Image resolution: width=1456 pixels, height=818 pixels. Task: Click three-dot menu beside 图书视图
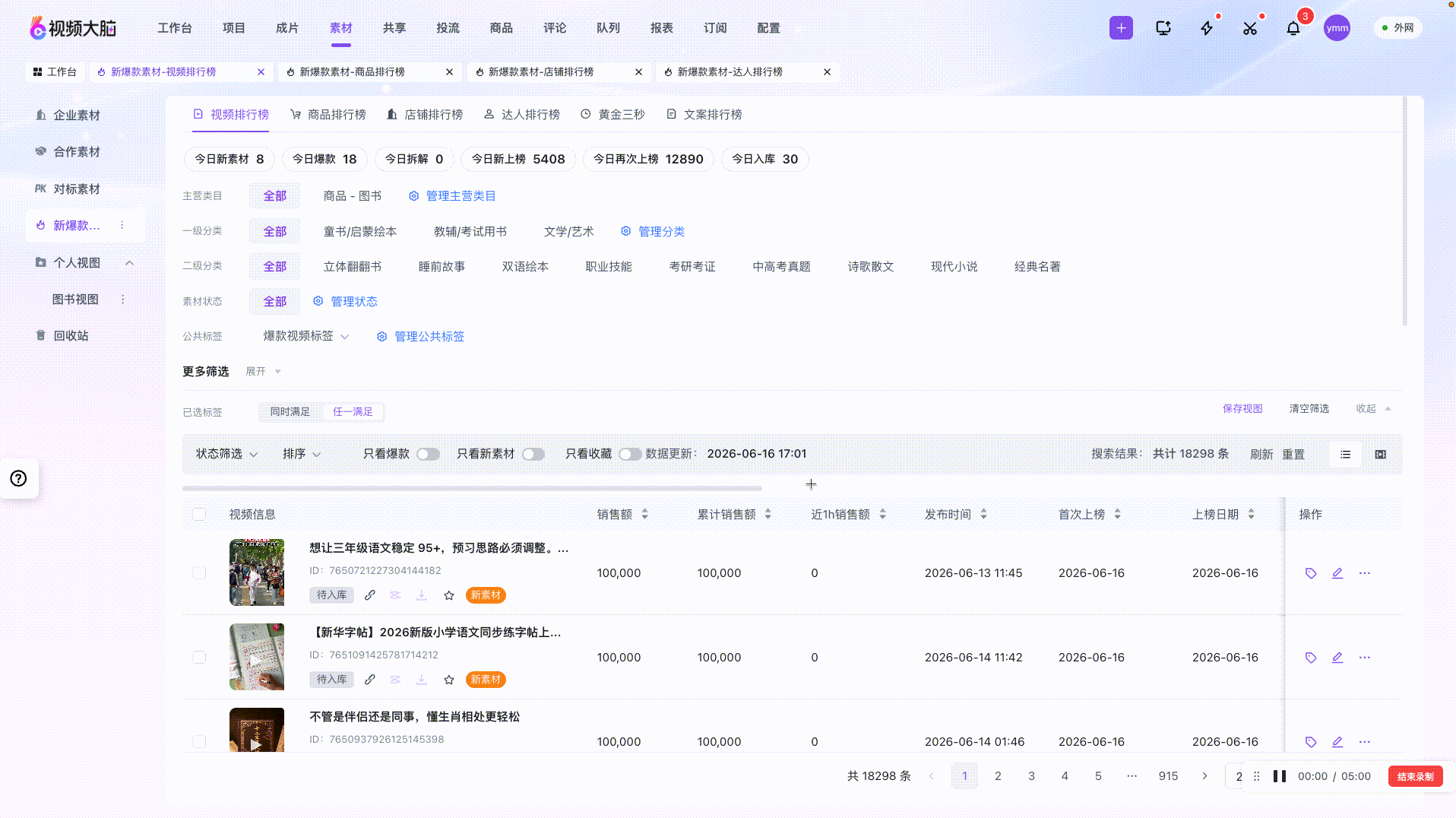pyautogui.click(x=123, y=300)
